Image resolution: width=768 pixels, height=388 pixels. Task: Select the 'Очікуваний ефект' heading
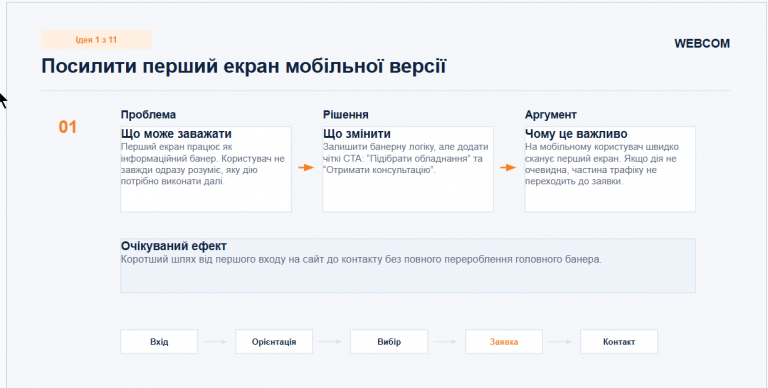coord(174,246)
